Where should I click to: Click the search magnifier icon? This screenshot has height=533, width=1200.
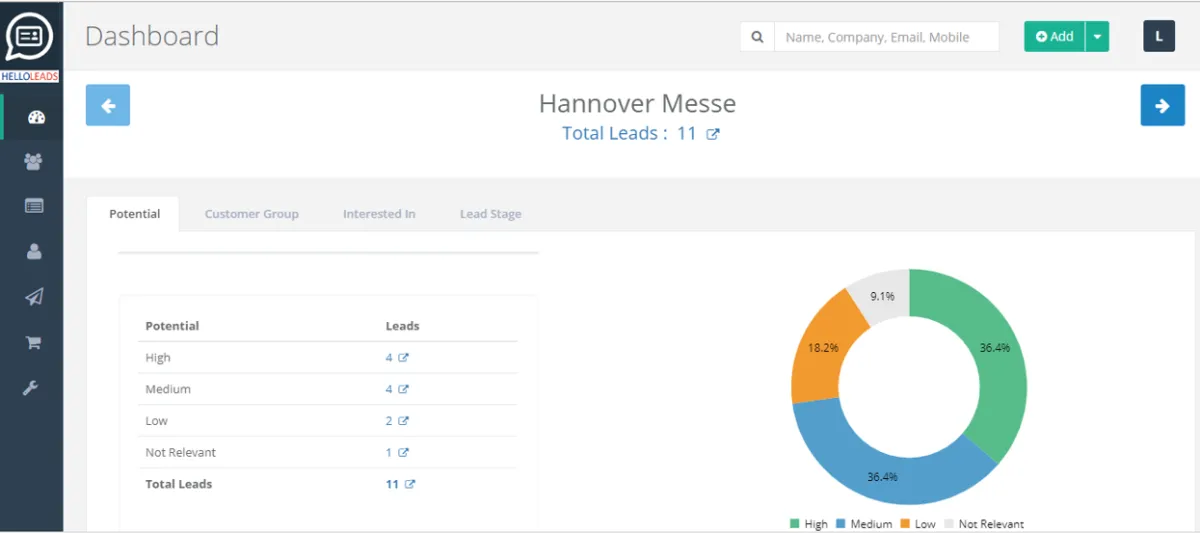tap(757, 37)
